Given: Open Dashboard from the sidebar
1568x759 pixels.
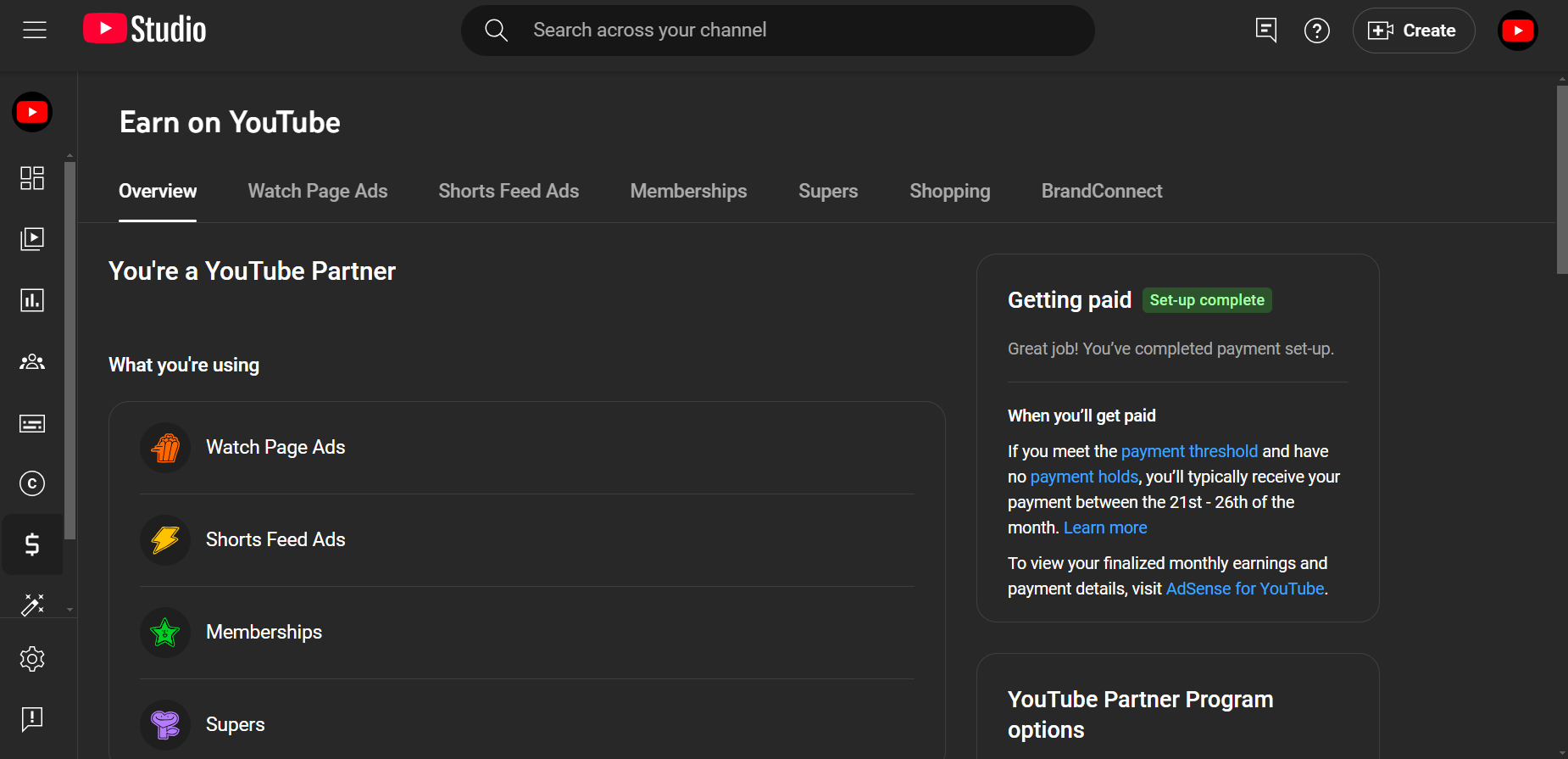Looking at the screenshot, I should (32, 178).
